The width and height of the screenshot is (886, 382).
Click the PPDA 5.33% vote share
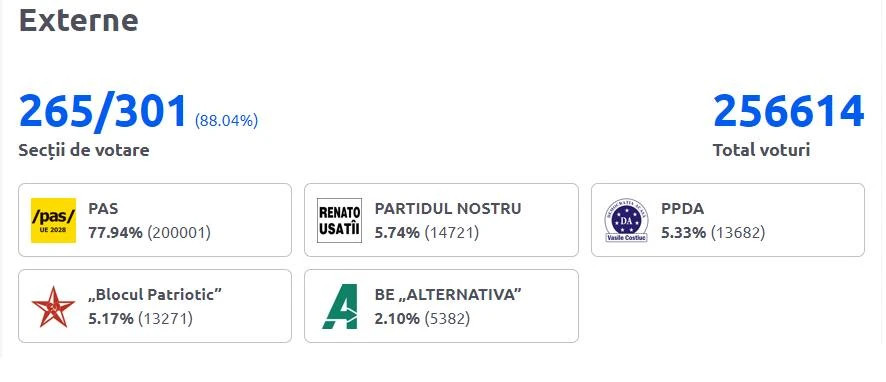(x=683, y=232)
